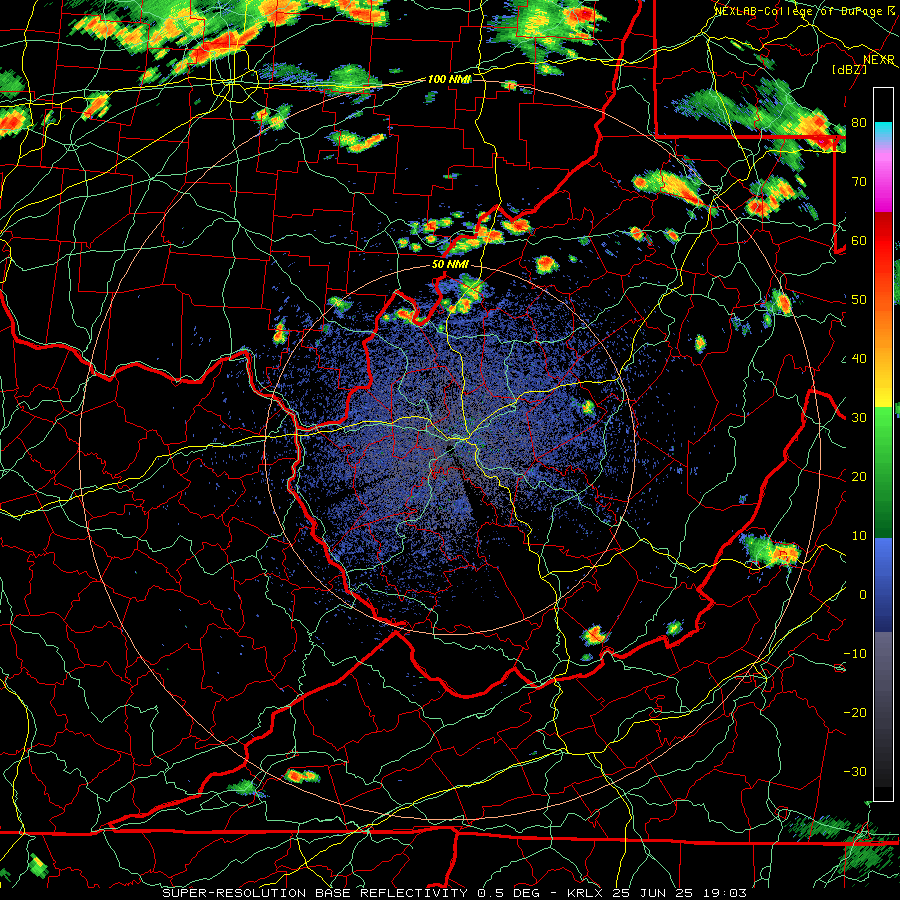Click the -10 value on the dBZ scale
Screen dimensions: 900x900
click(x=855, y=654)
